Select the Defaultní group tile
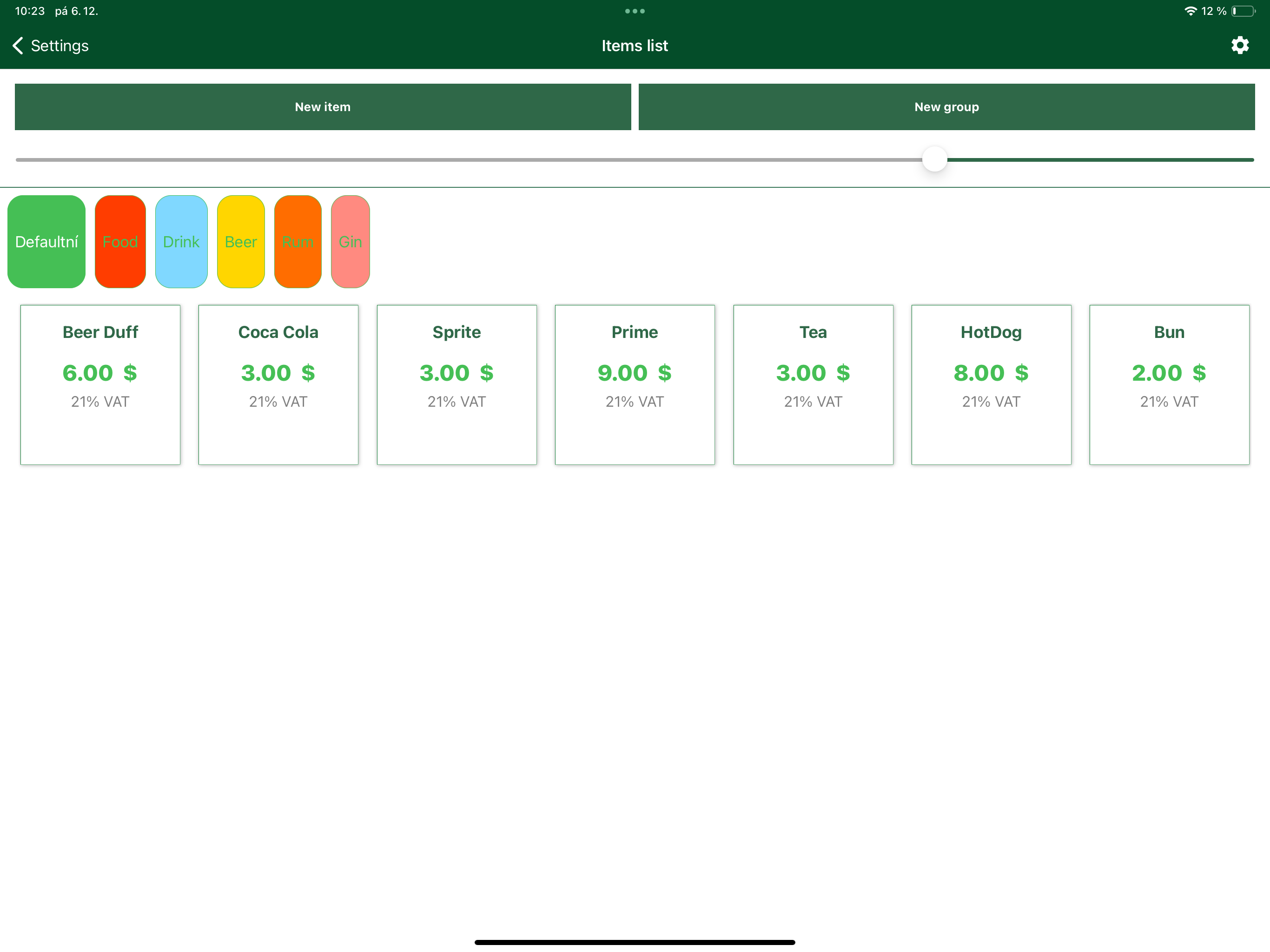This screenshot has width=1270, height=952. coord(46,242)
